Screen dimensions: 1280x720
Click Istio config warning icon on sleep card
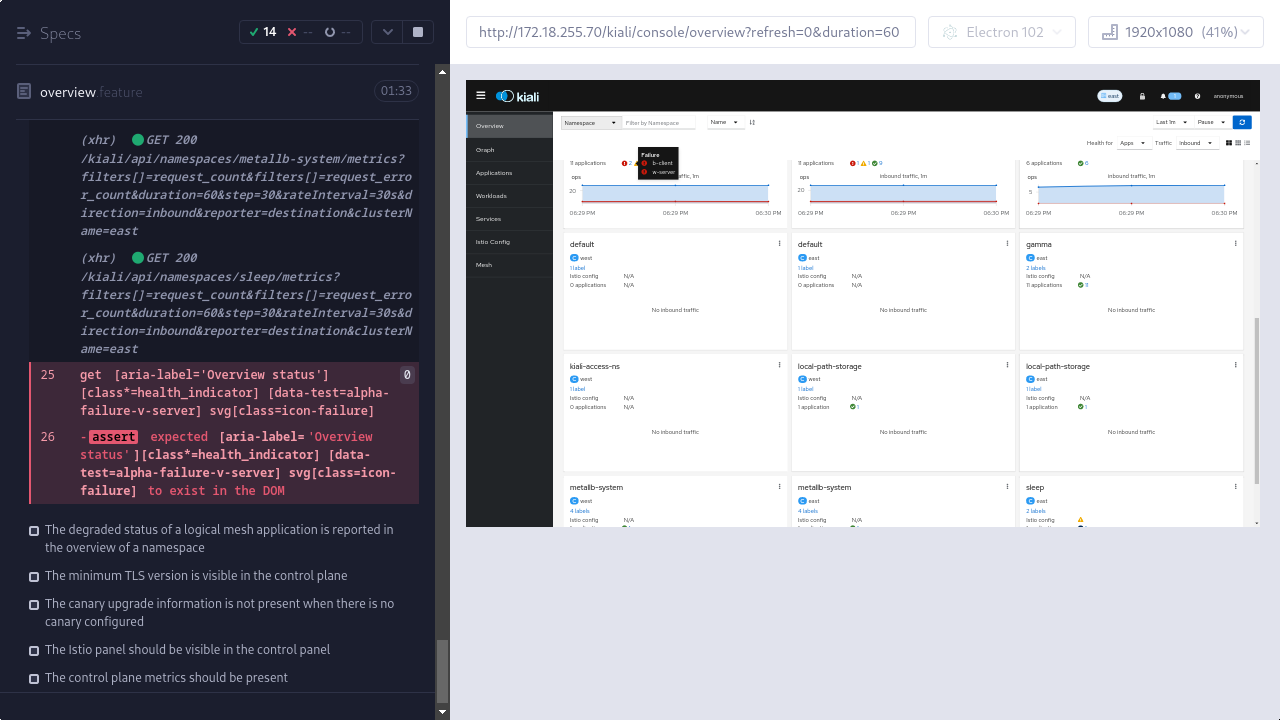pos(1081,520)
